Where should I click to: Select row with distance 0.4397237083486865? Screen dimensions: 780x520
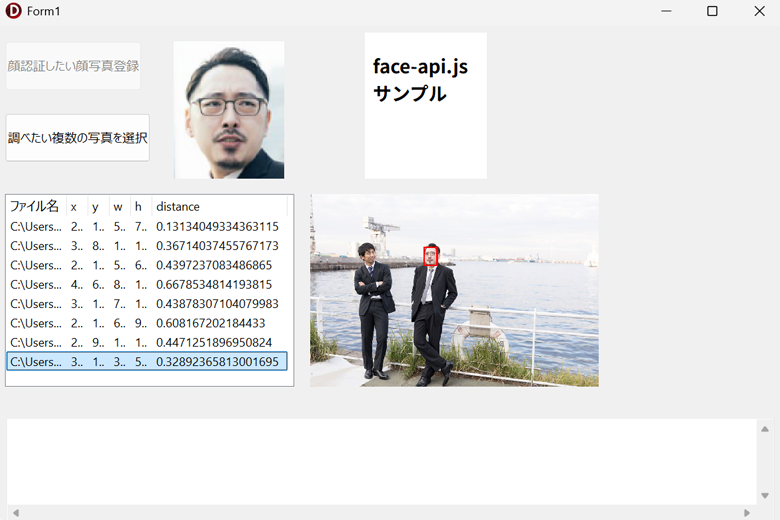click(147, 265)
